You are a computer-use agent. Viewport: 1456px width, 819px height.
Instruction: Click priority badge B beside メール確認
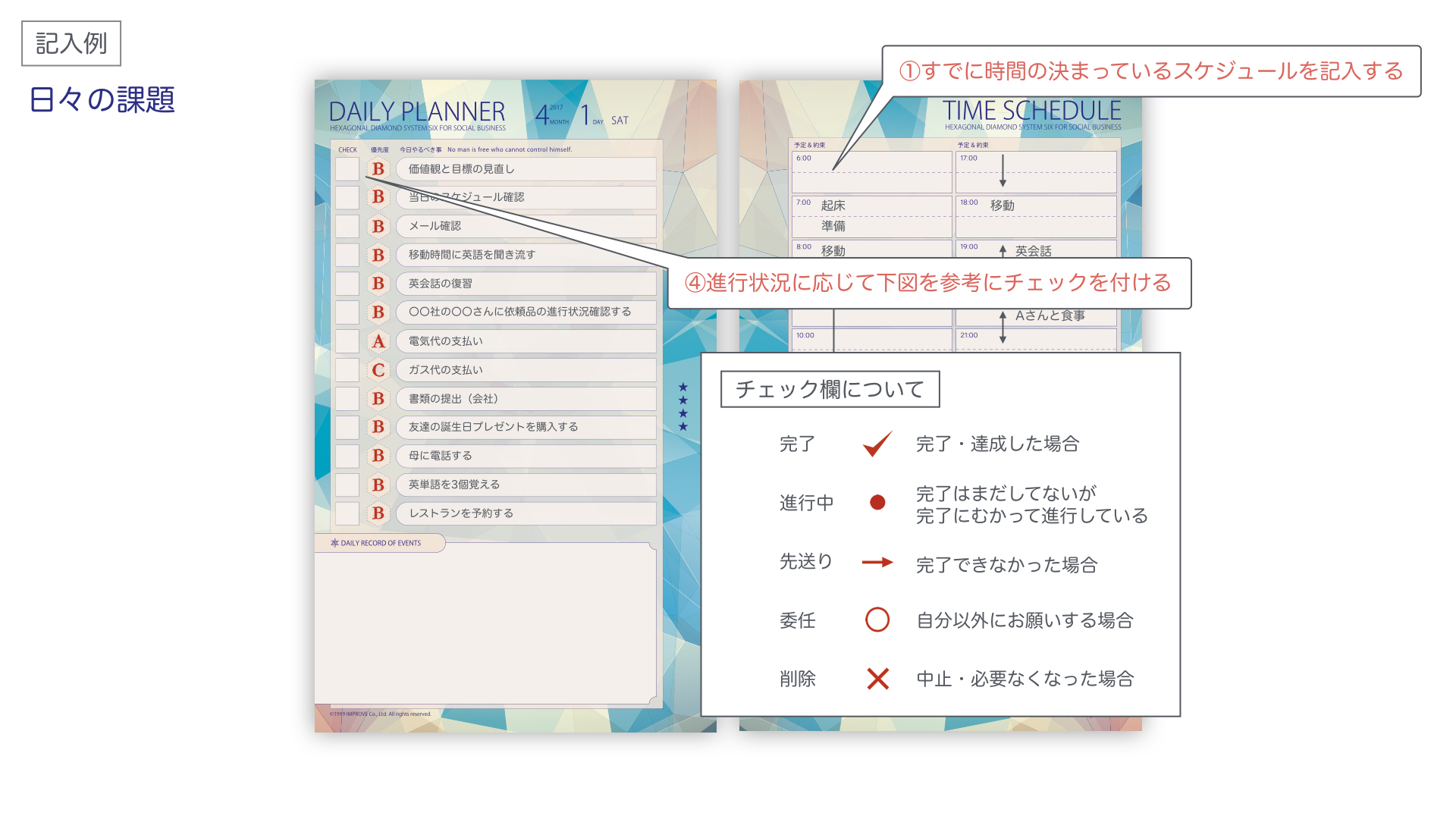378,226
